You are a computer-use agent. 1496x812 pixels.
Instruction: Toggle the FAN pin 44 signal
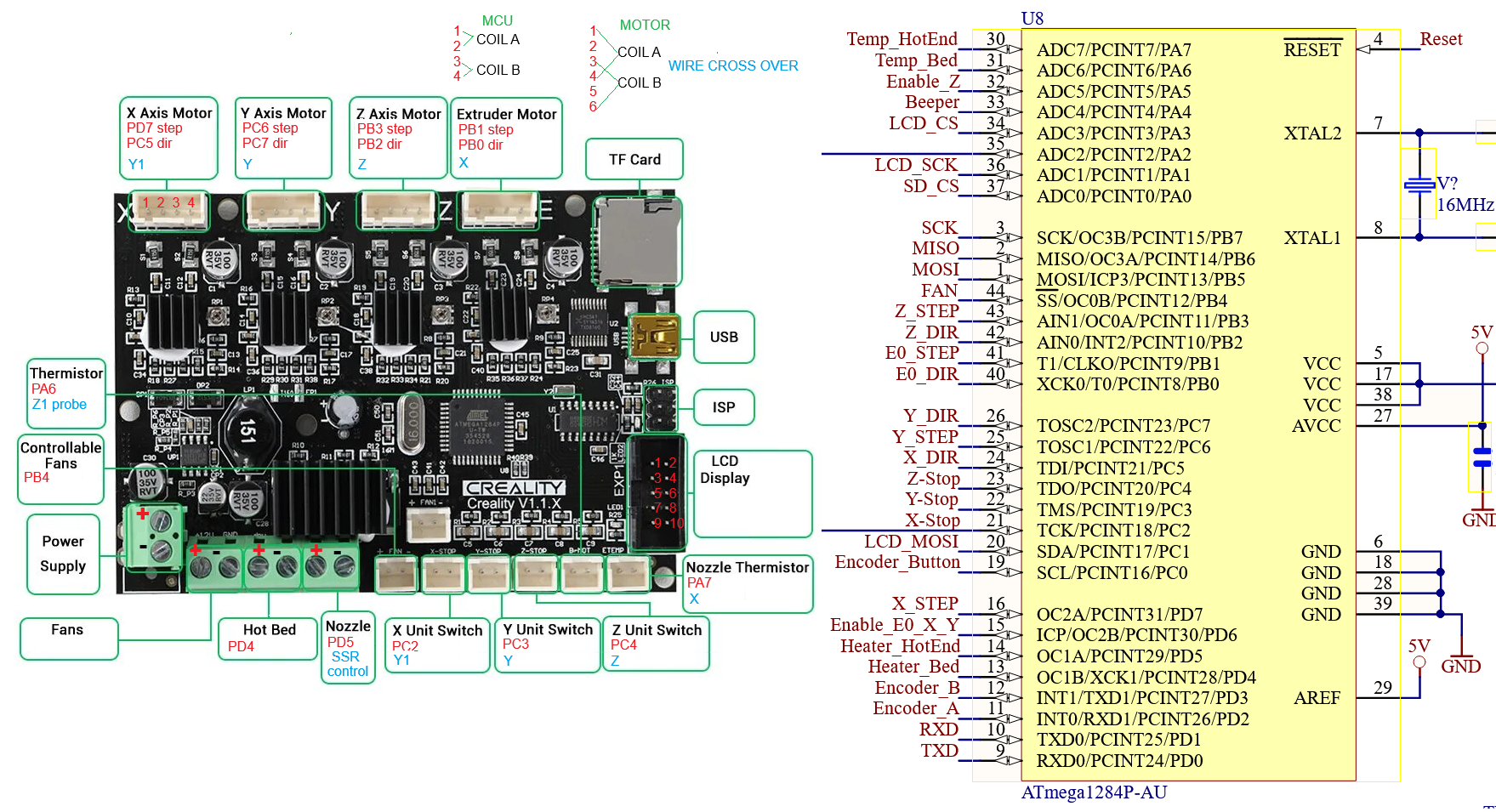(940, 291)
